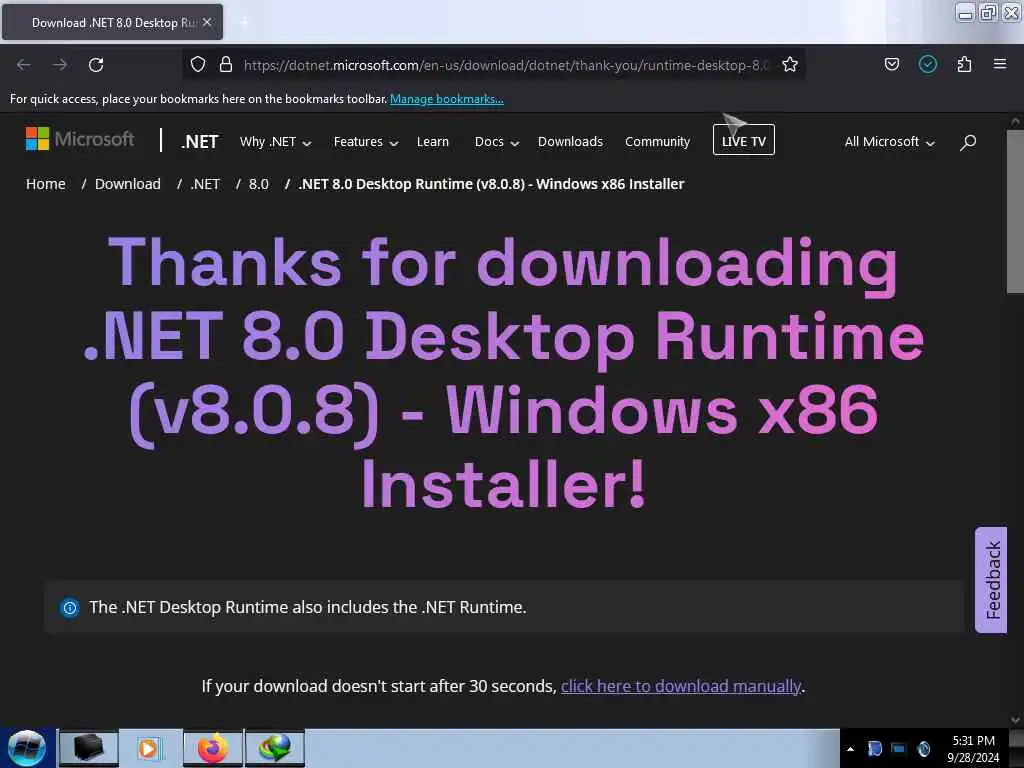1024x768 pixels.
Task: Click here to download manually link
Action: coord(680,686)
